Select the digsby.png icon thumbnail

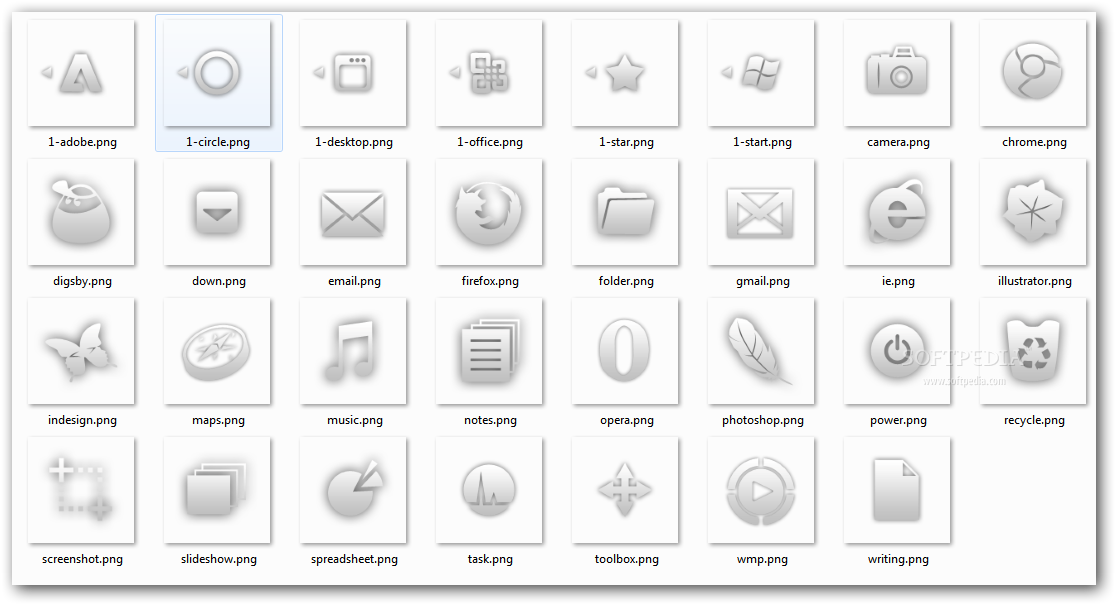(x=81, y=212)
